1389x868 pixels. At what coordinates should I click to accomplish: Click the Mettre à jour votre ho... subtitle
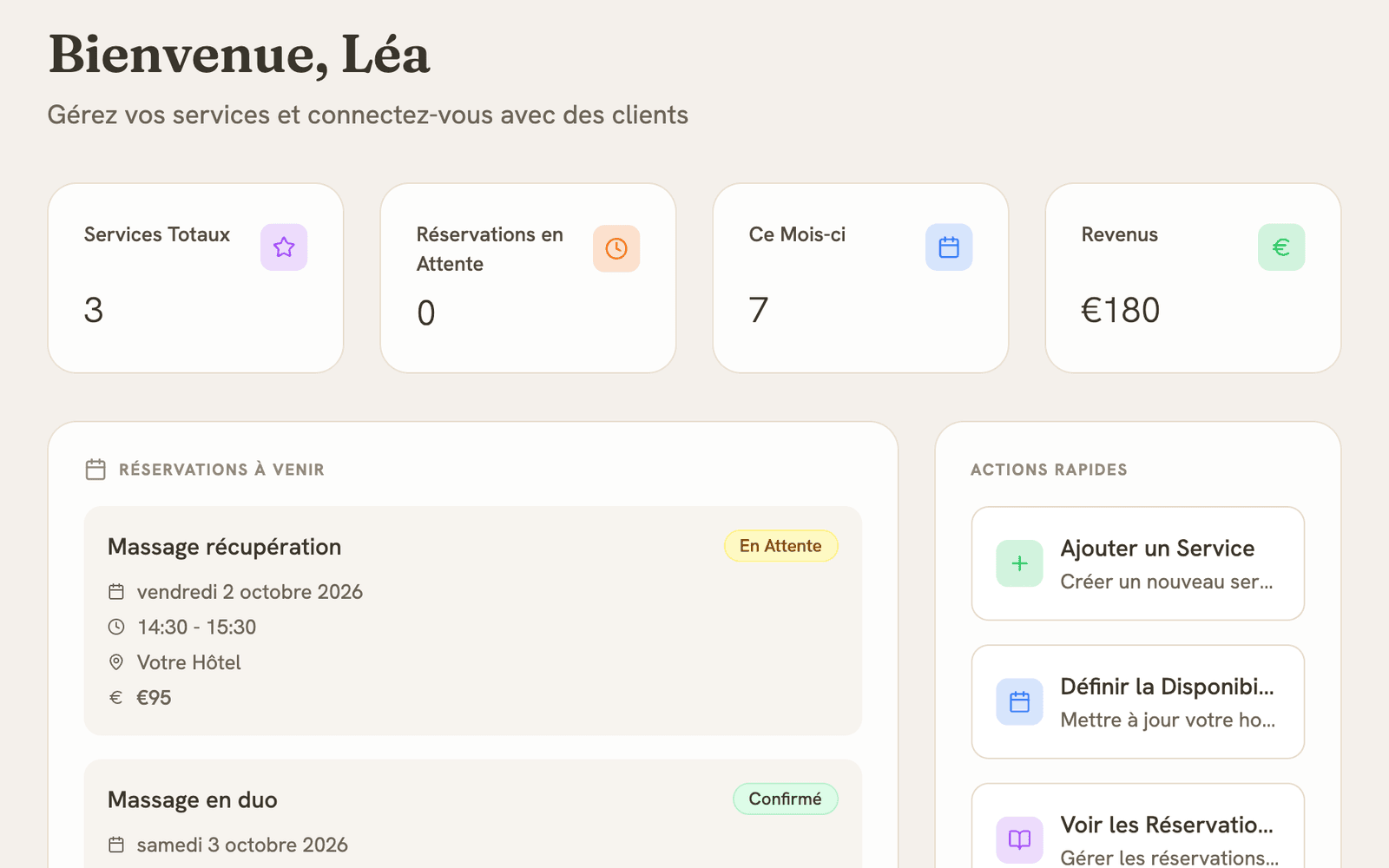[x=1168, y=720]
